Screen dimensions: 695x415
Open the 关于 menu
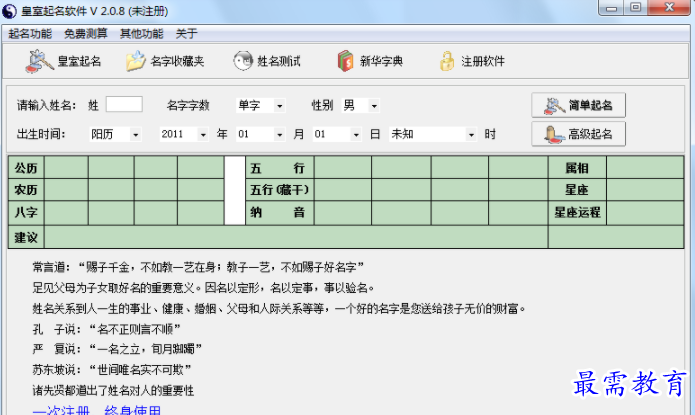coord(187,34)
